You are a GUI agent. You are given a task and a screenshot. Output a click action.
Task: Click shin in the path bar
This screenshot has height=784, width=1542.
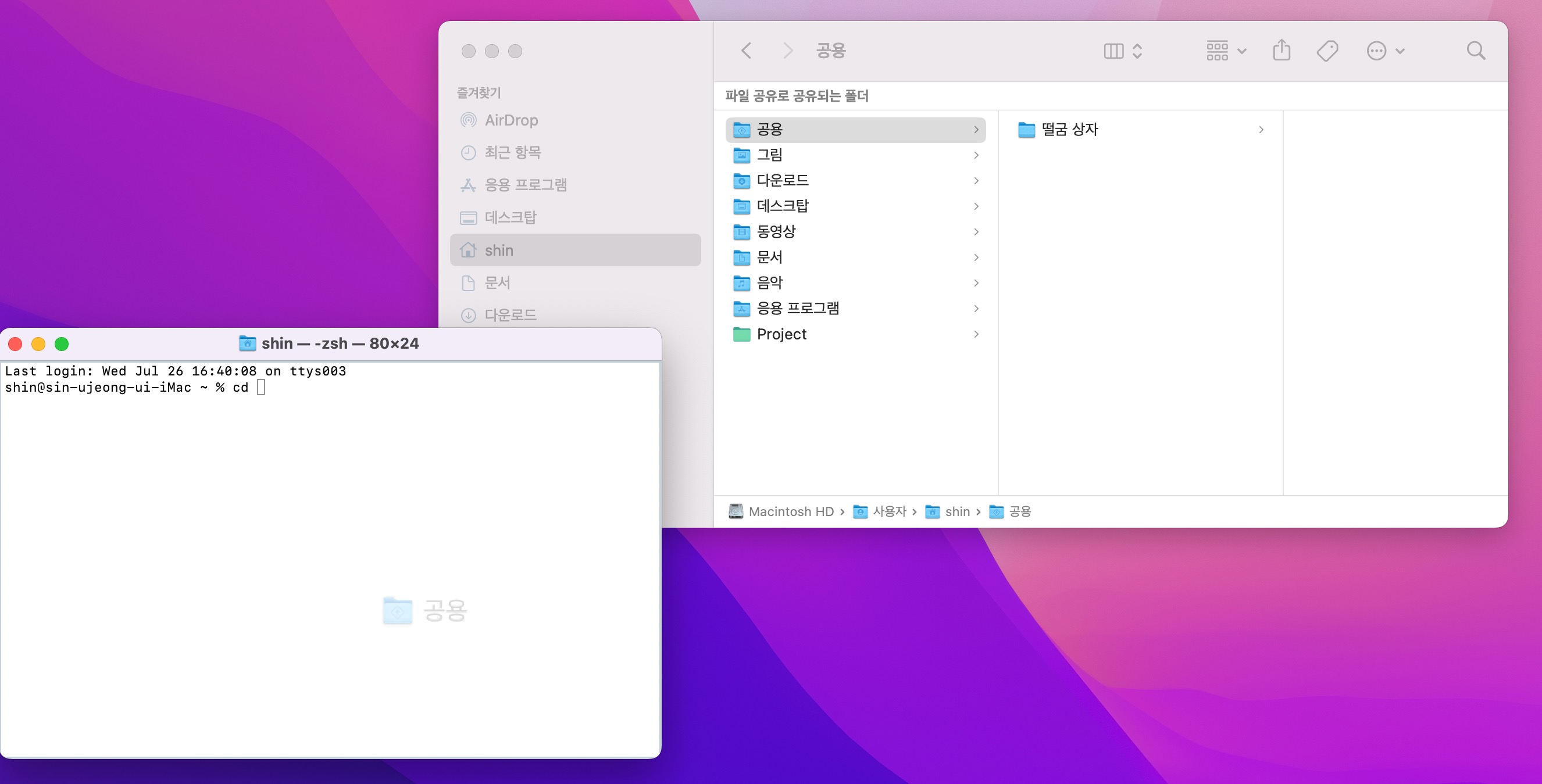click(956, 511)
